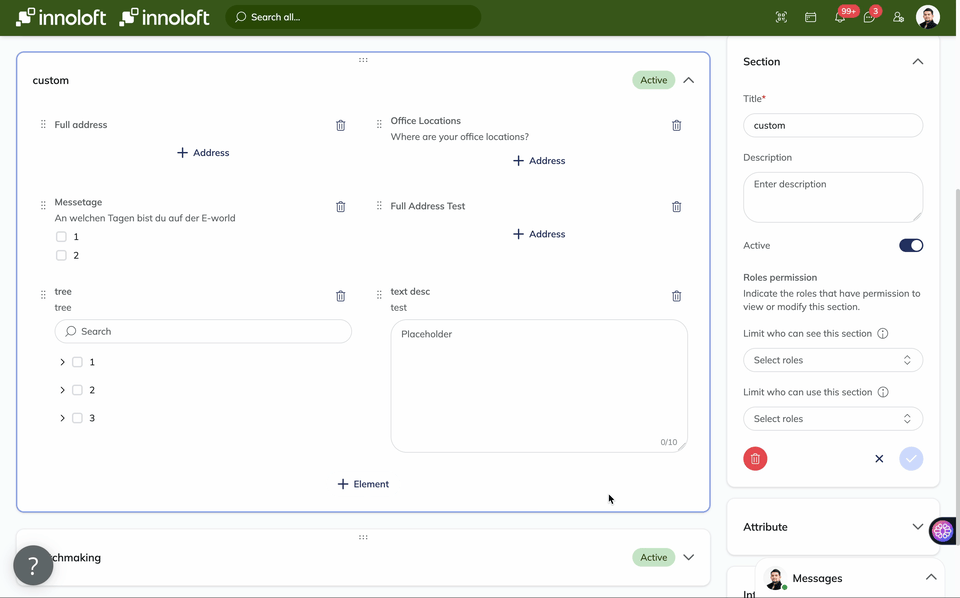Tick checkbox for tree item 3
Viewport: 960px width, 598px height.
(x=77, y=418)
